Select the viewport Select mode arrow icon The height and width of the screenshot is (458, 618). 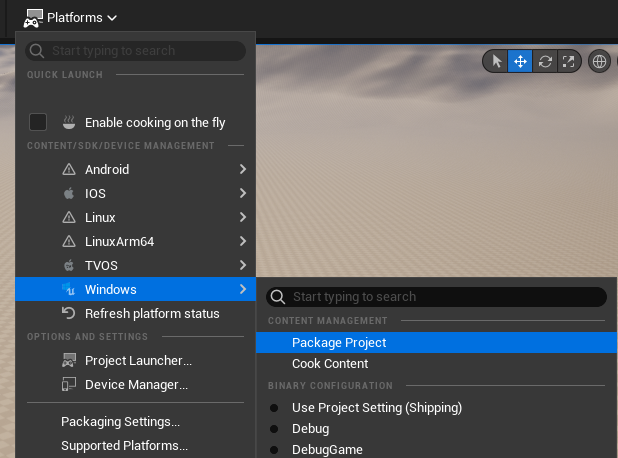pos(496,62)
